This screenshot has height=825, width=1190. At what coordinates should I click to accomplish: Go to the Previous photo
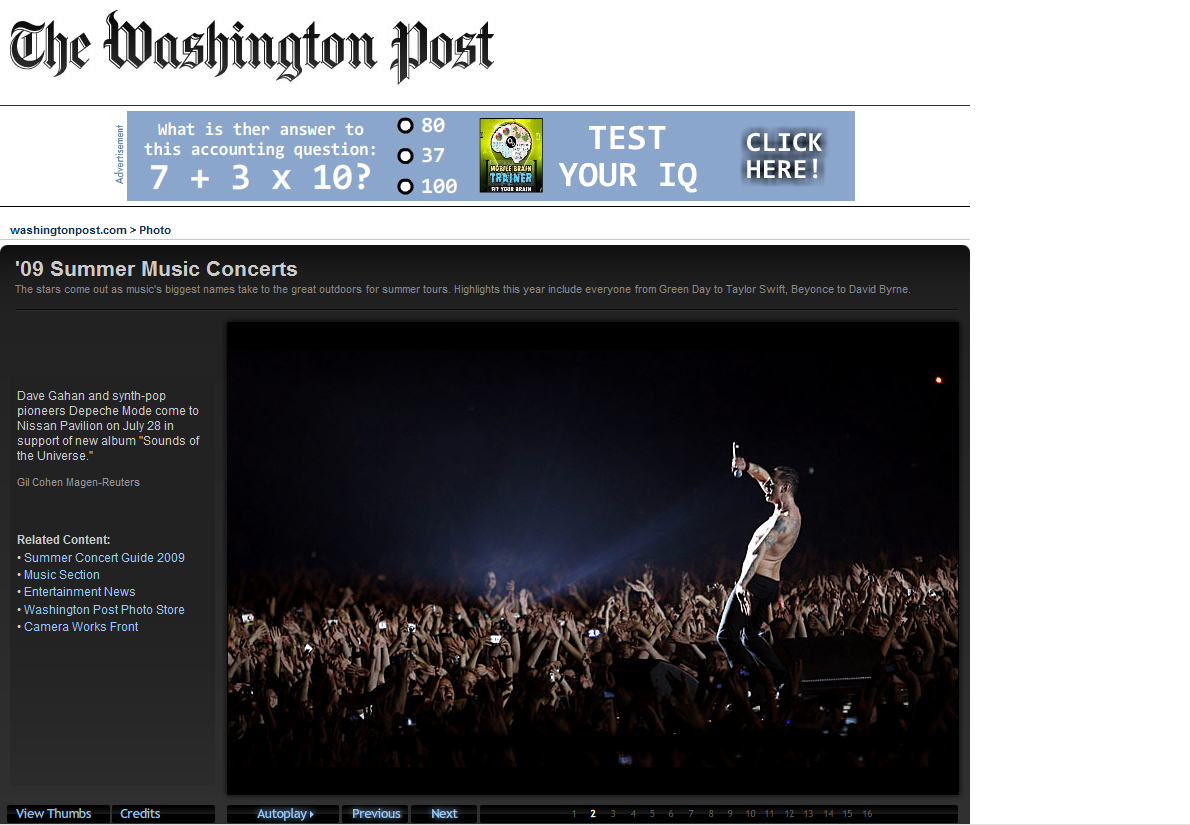click(376, 814)
